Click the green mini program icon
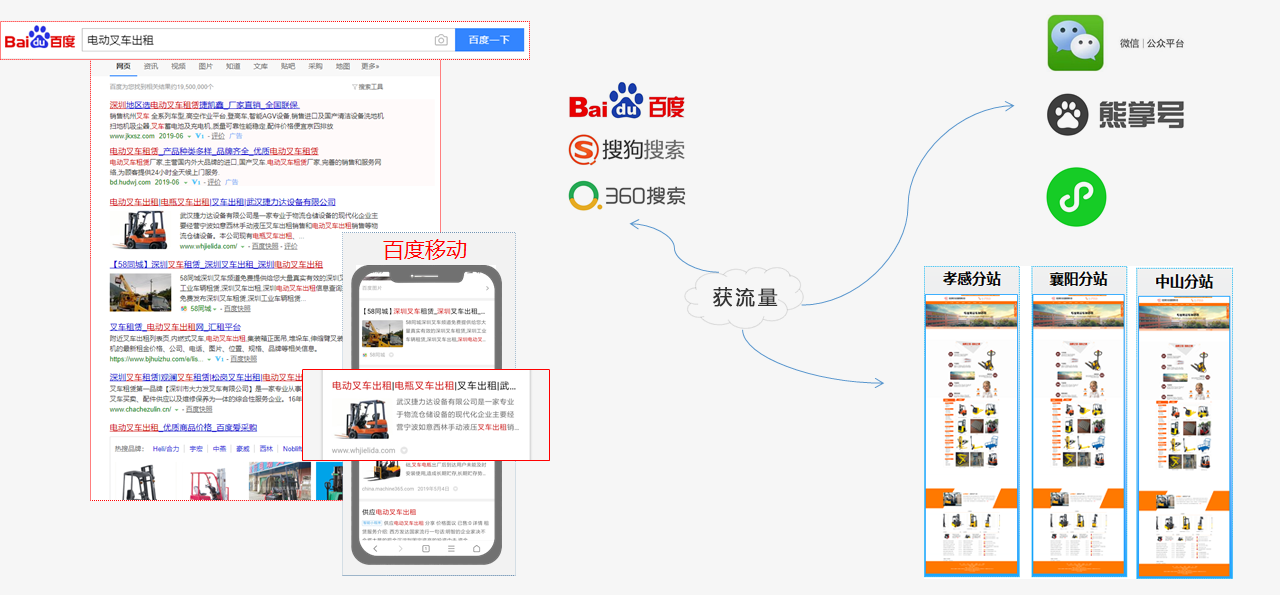Image resolution: width=1280 pixels, height=595 pixels. pos(1076,197)
